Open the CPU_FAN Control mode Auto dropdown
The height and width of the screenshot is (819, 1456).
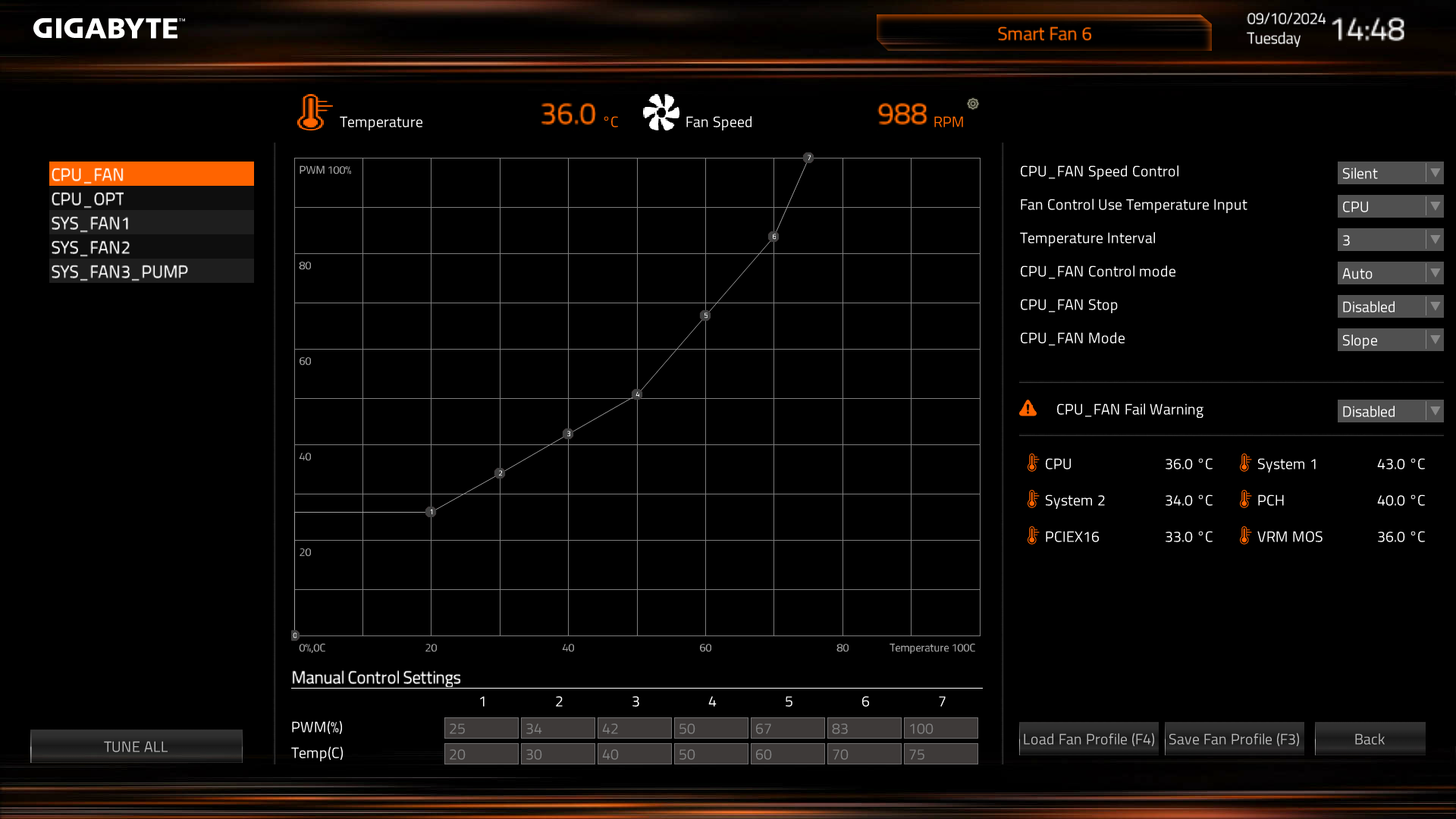[1389, 273]
